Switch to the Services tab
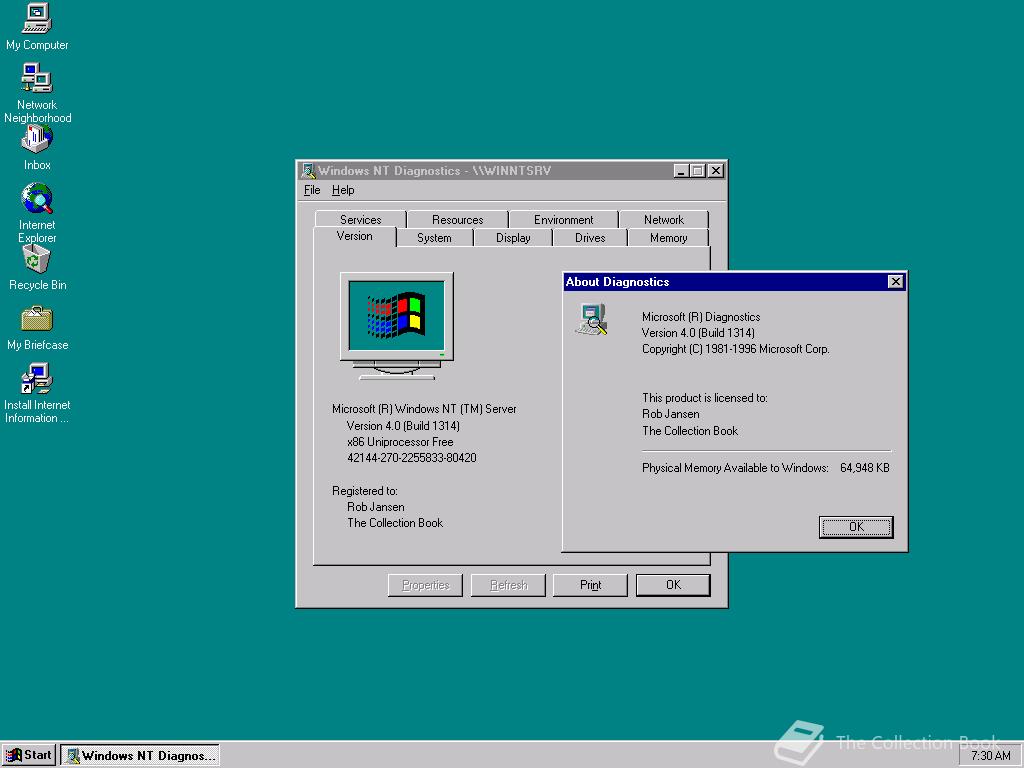 point(360,219)
